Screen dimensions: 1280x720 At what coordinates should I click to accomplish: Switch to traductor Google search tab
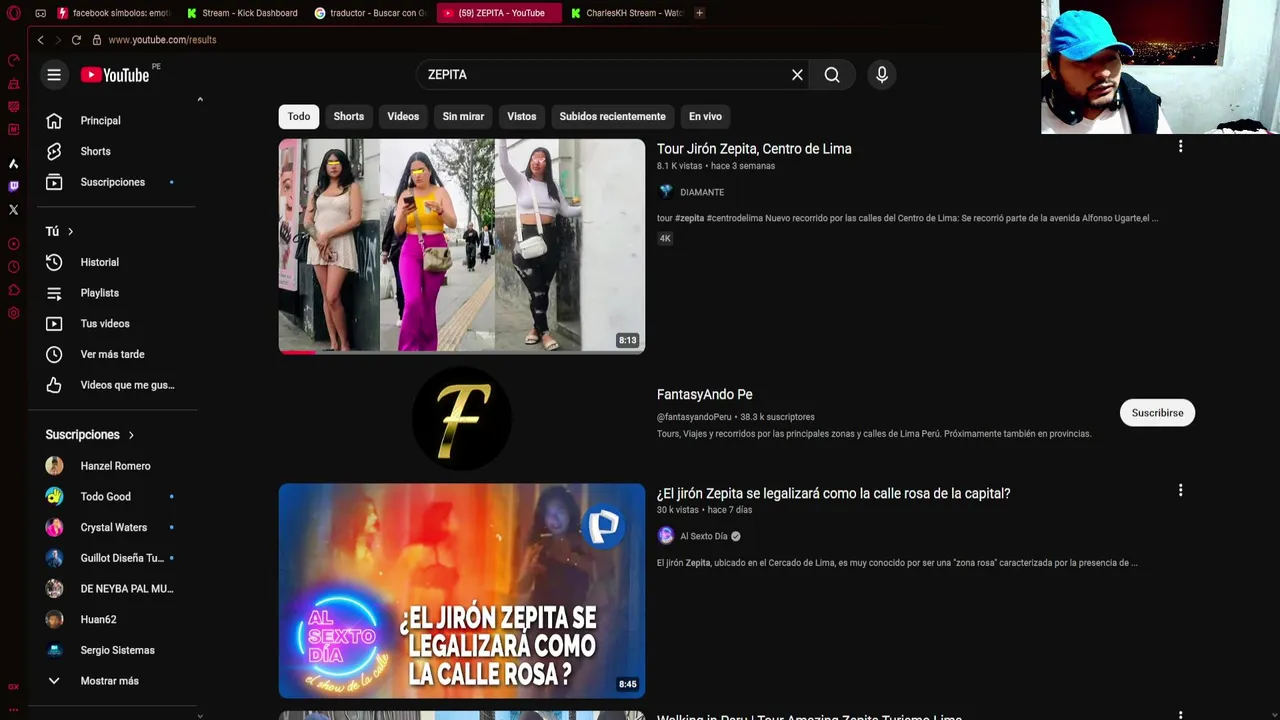point(371,13)
